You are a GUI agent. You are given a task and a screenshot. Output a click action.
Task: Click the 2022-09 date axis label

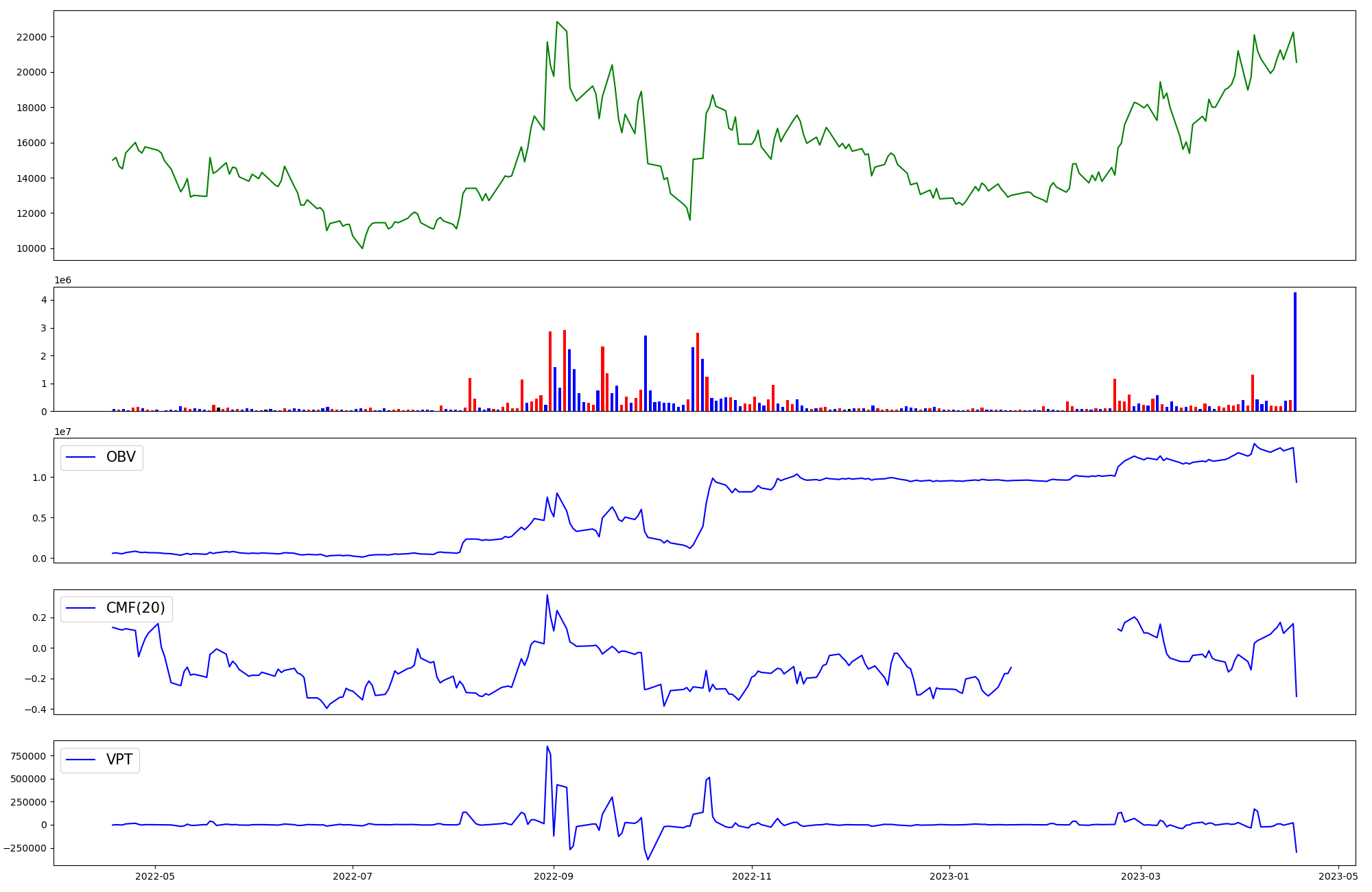[x=553, y=876]
